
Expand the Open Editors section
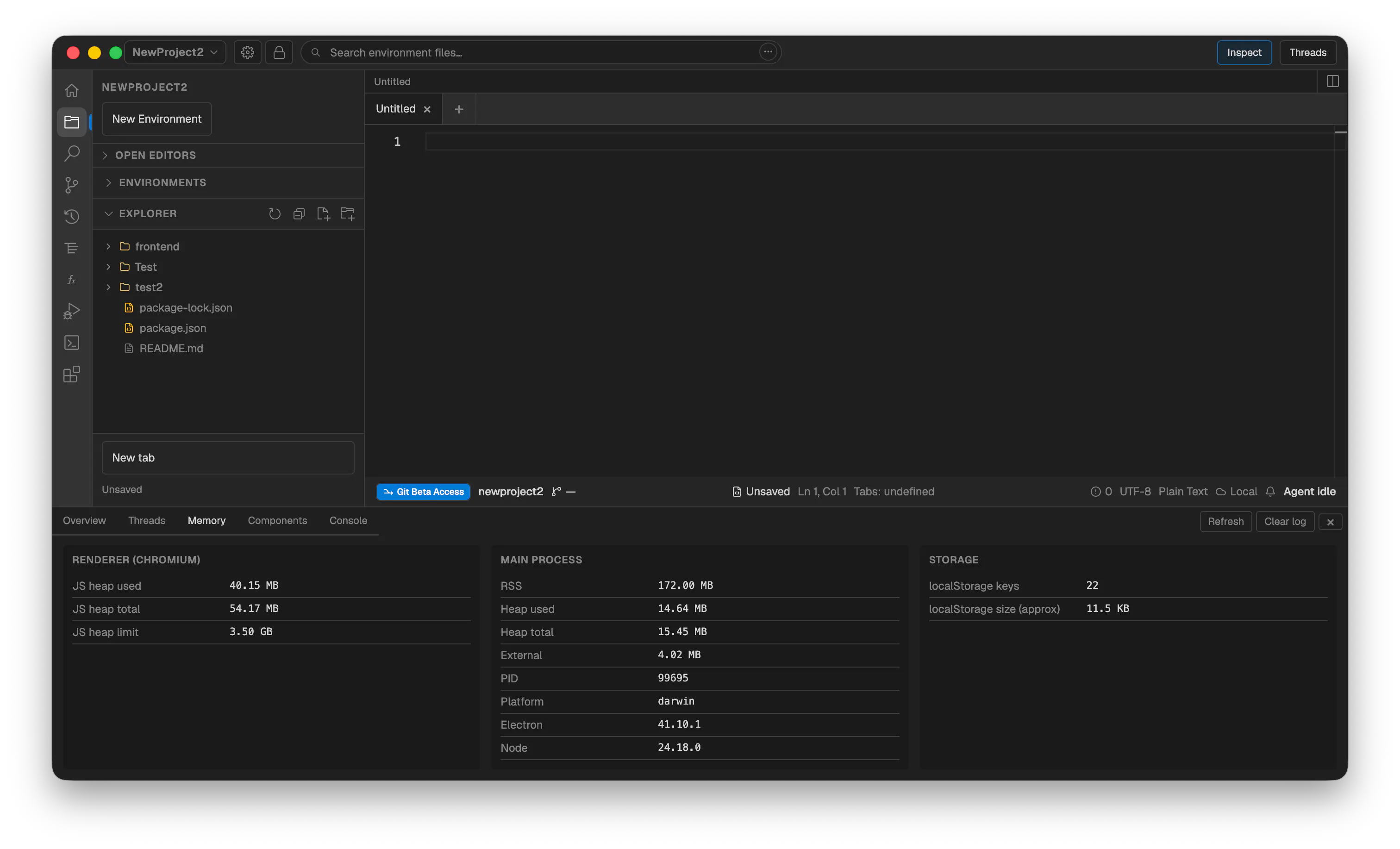point(228,155)
